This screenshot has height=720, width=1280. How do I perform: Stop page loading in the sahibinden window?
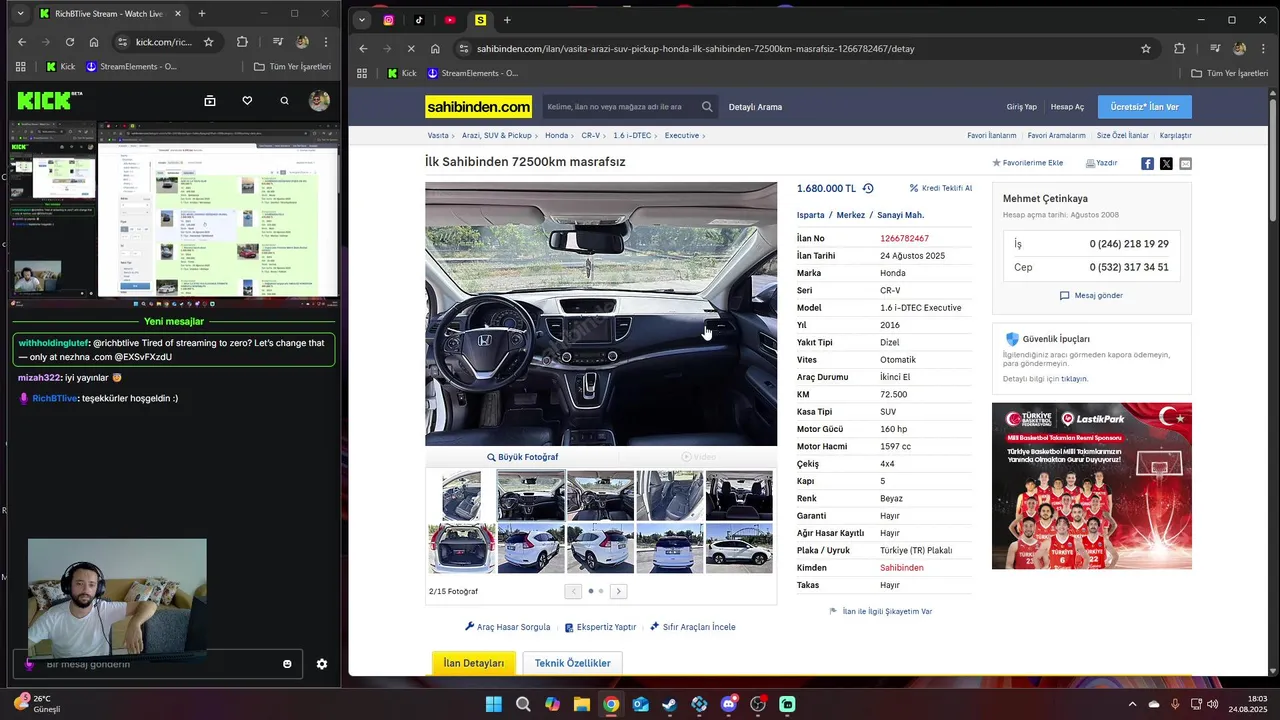pos(412,48)
